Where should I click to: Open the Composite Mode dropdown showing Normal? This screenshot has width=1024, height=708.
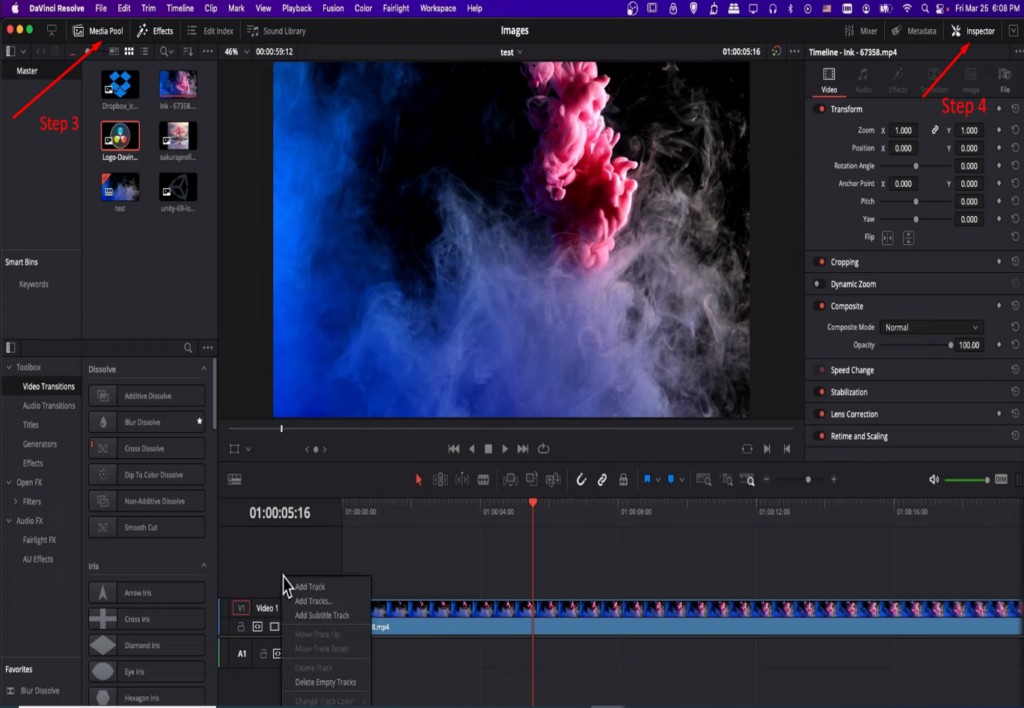(931, 327)
